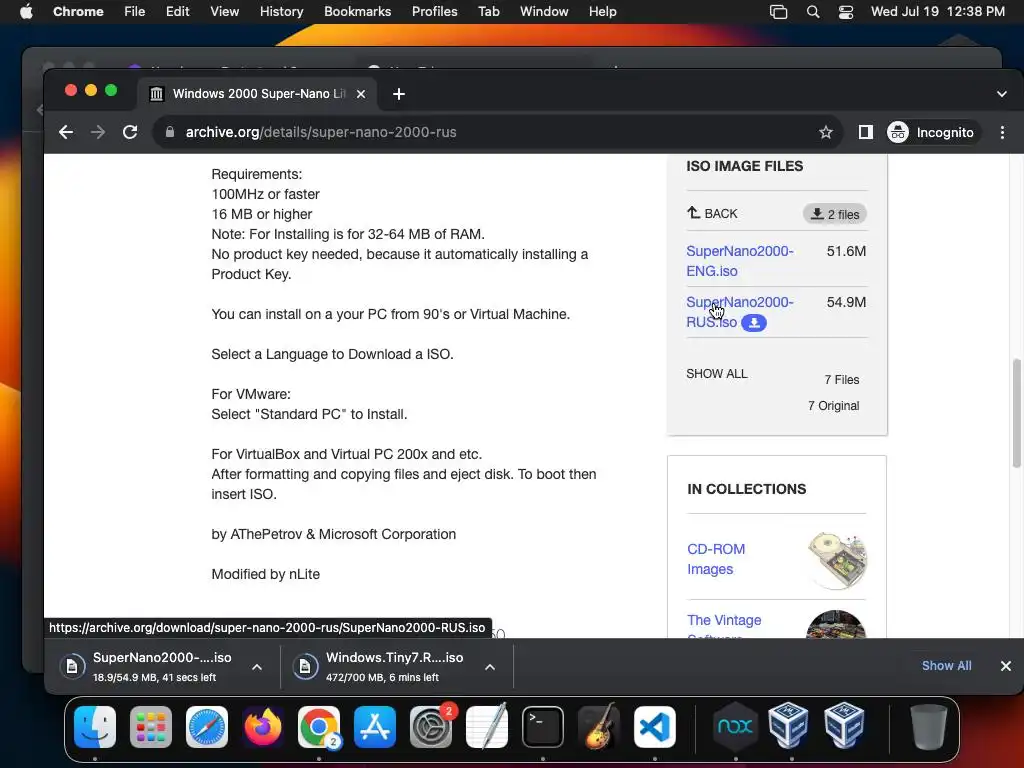Open Nox from the Dock
Screen dimensions: 1024x768
point(735,726)
